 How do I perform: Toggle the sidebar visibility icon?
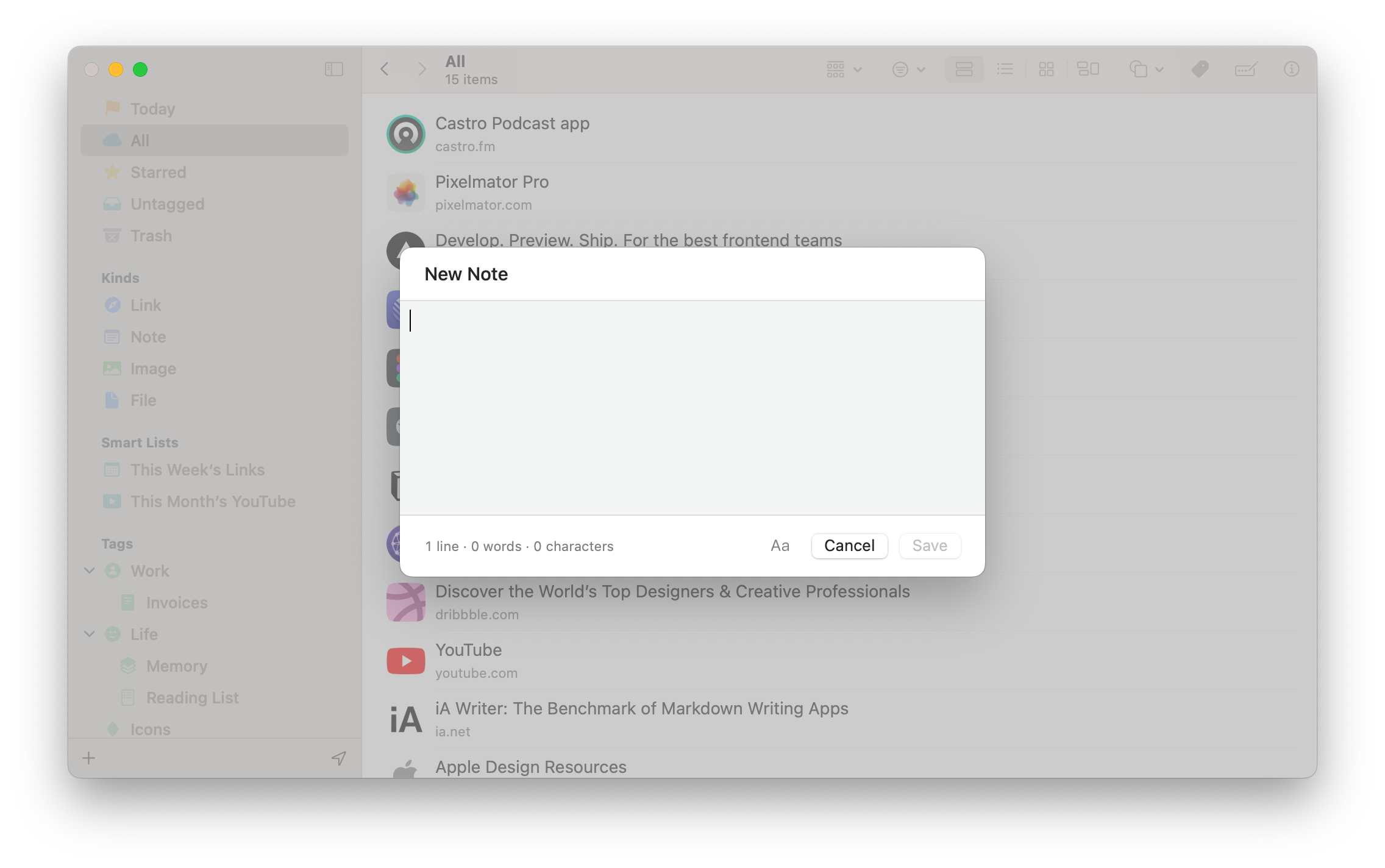333,69
